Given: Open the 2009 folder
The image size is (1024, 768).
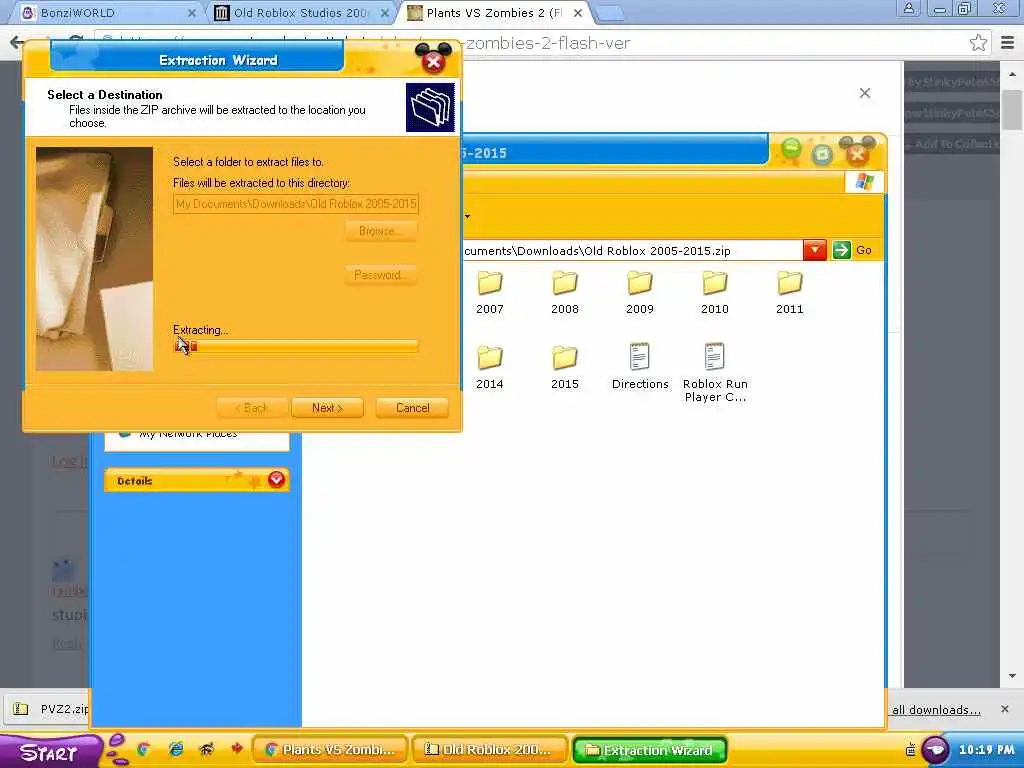Looking at the screenshot, I should (640, 293).
